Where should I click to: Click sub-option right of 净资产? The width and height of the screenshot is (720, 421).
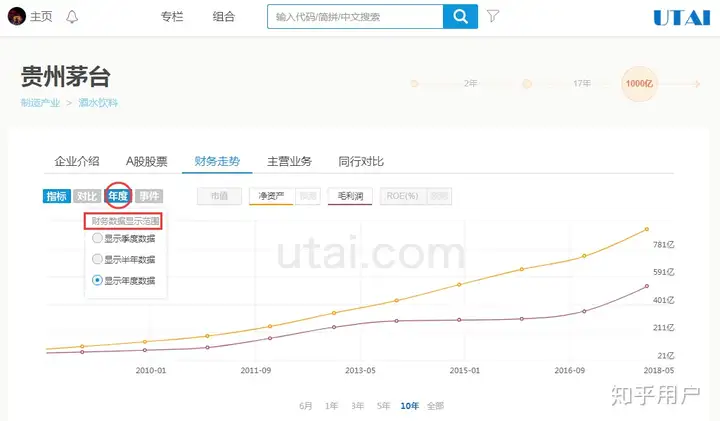pyautogui.click(x=308, y=196)
